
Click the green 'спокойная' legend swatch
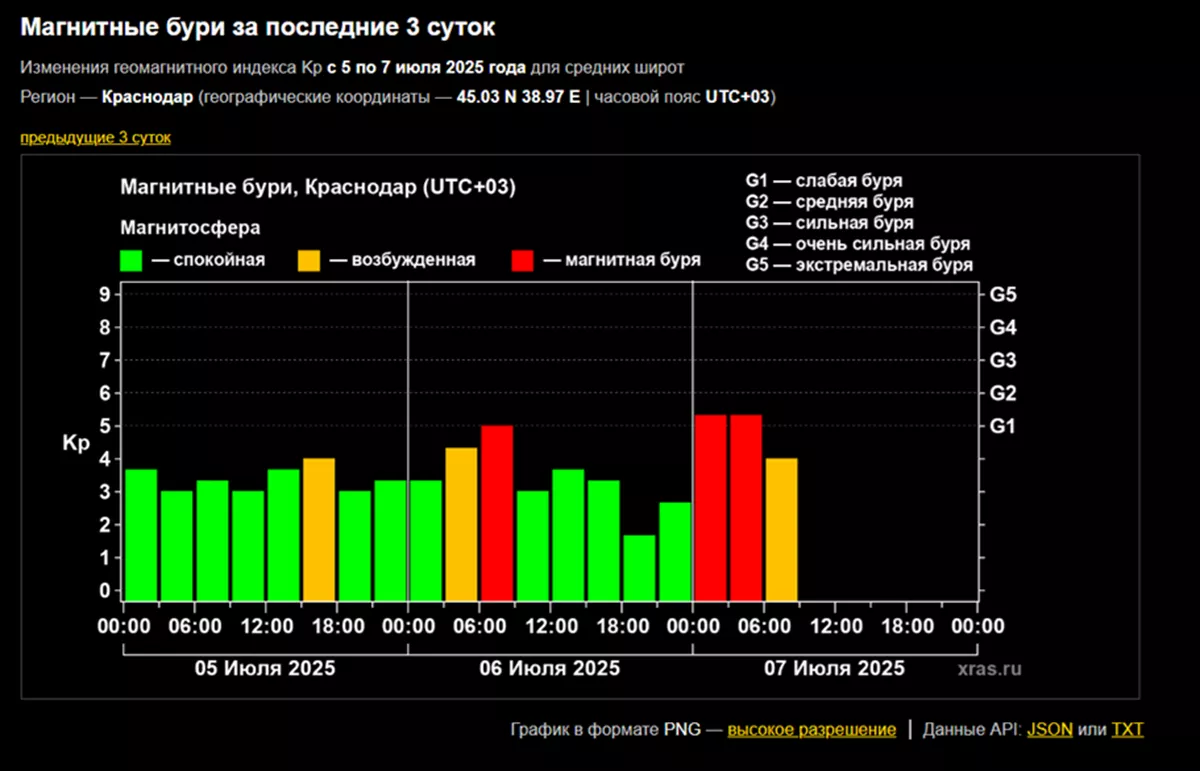pos(133,260)
